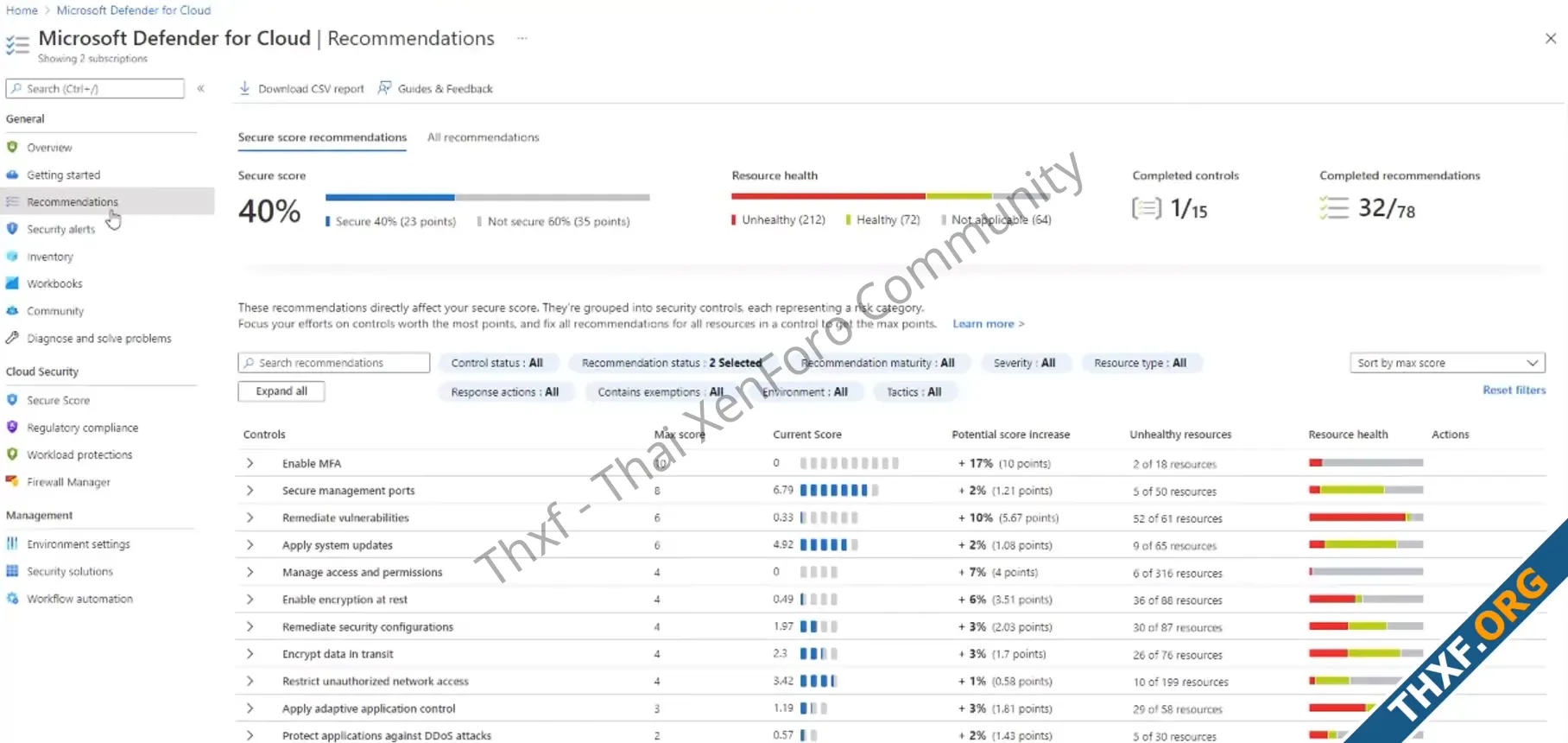Click the Community icon

pyautogui.click(x=12, y=311)
